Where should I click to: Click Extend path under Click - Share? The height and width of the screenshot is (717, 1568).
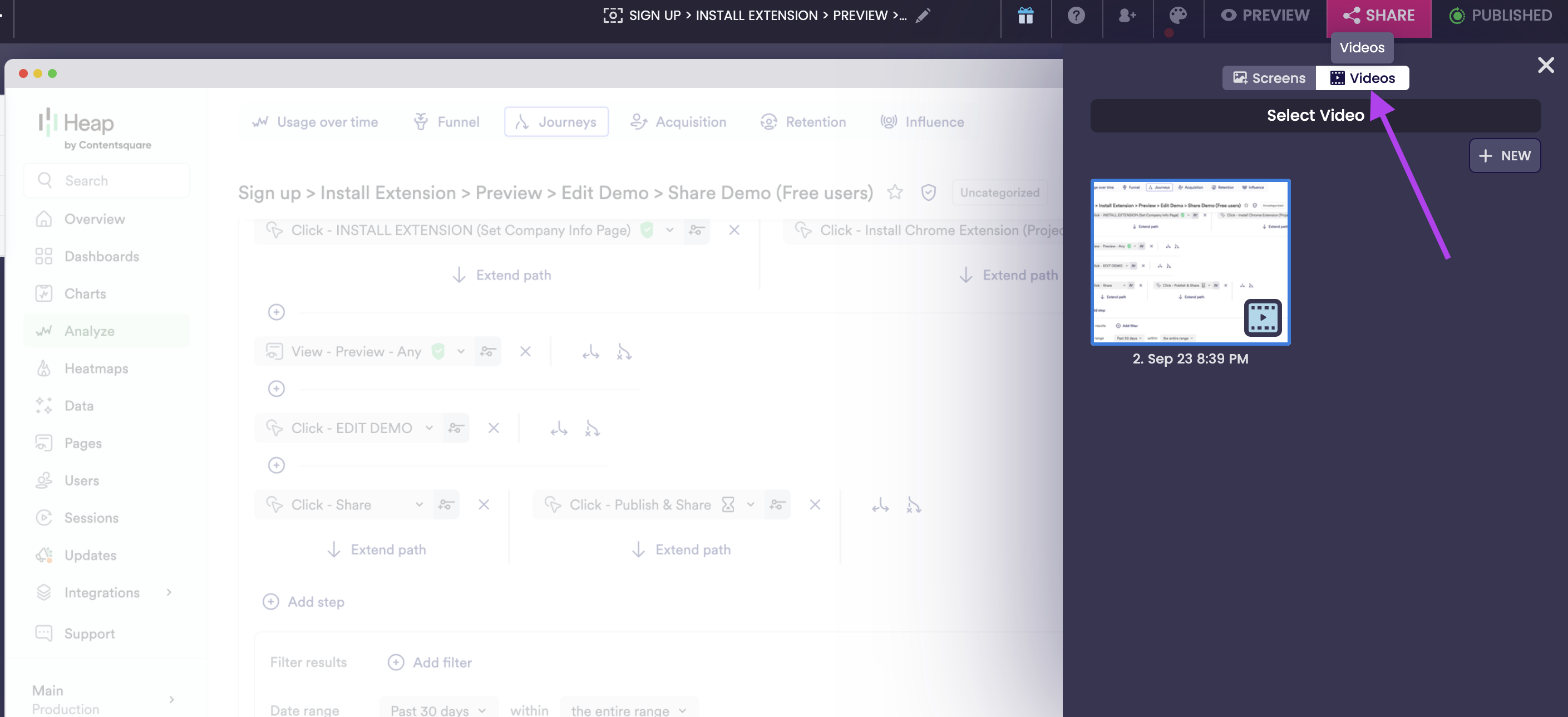[x=376, y=549]
